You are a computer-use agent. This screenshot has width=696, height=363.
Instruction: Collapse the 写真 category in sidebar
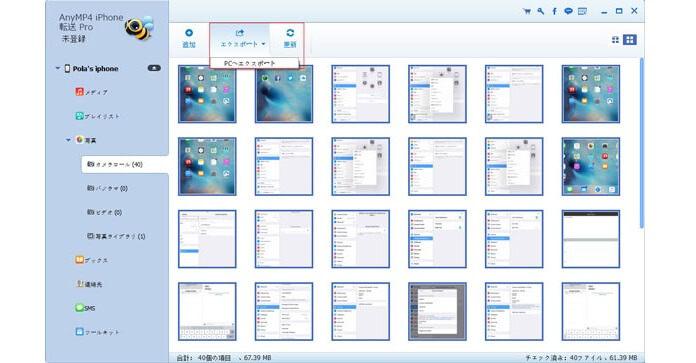tap(68, 140)
